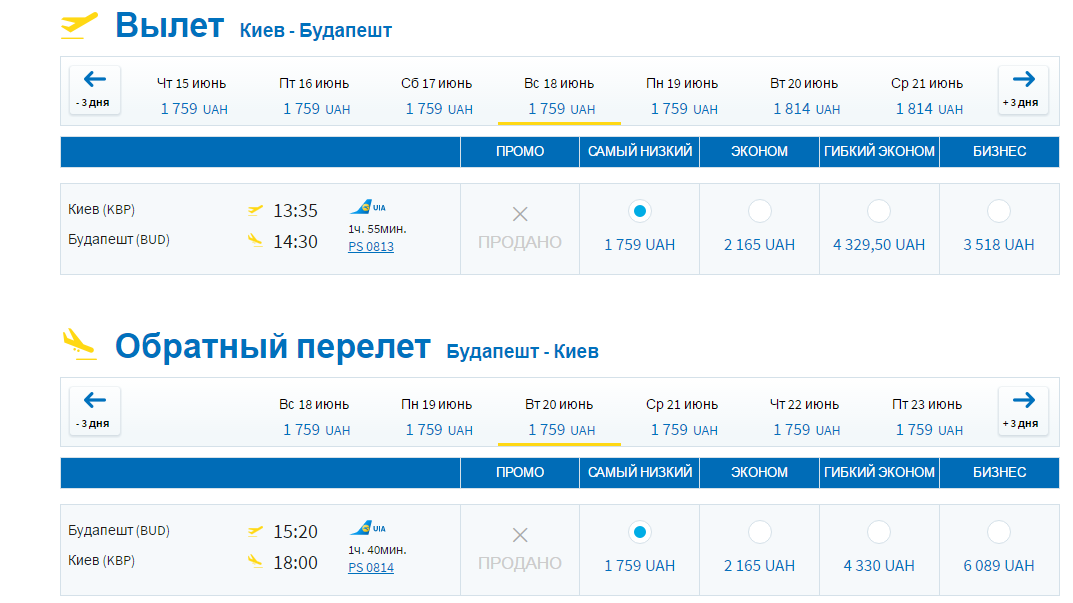Choose the 6 089 UAH Business return fare

coord(998,532)
